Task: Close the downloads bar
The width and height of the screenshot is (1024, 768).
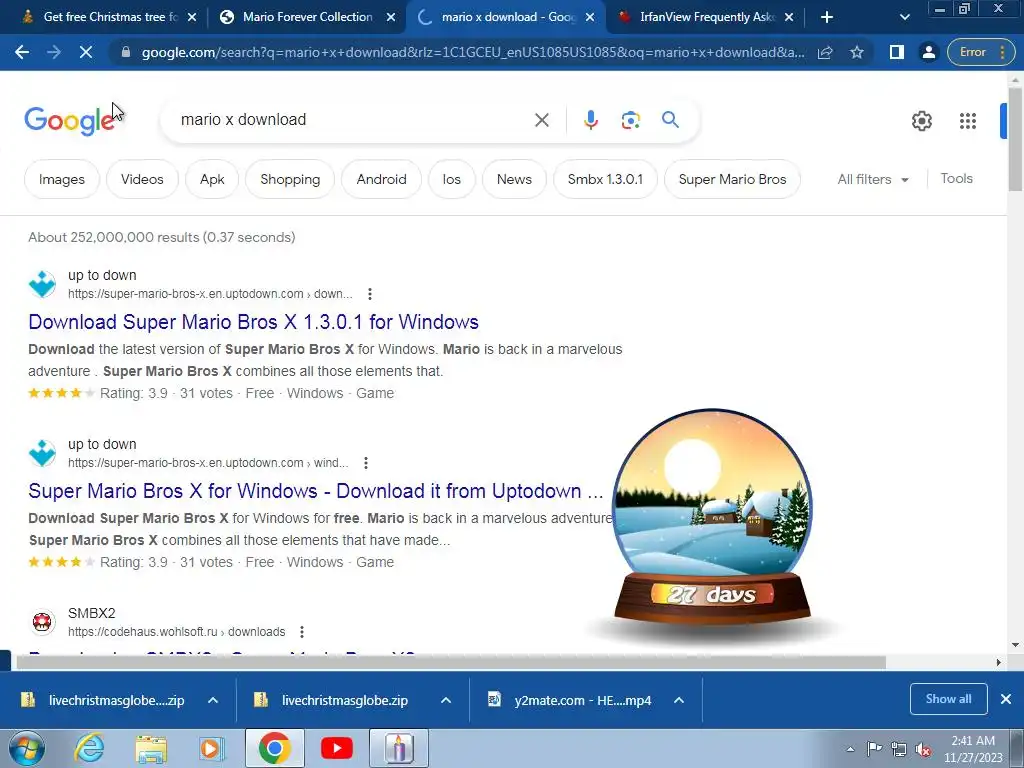Action: (x=1006, y=699)
